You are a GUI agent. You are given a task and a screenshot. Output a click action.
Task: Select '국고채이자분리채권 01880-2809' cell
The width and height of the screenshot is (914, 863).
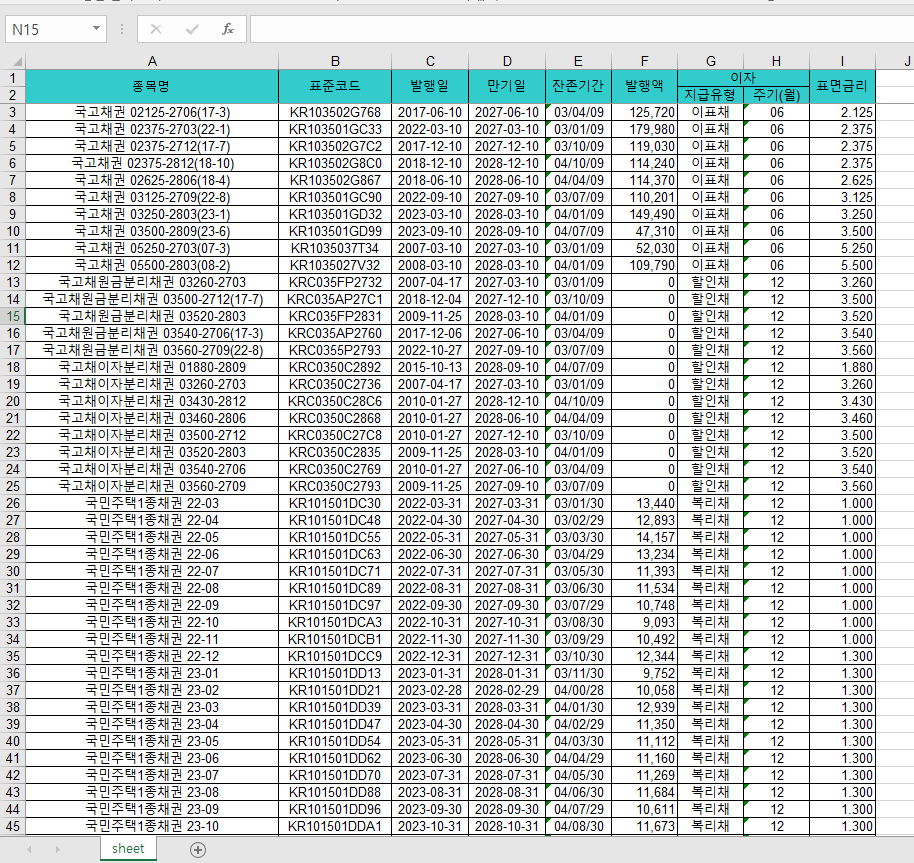click(x=152, y=368)
